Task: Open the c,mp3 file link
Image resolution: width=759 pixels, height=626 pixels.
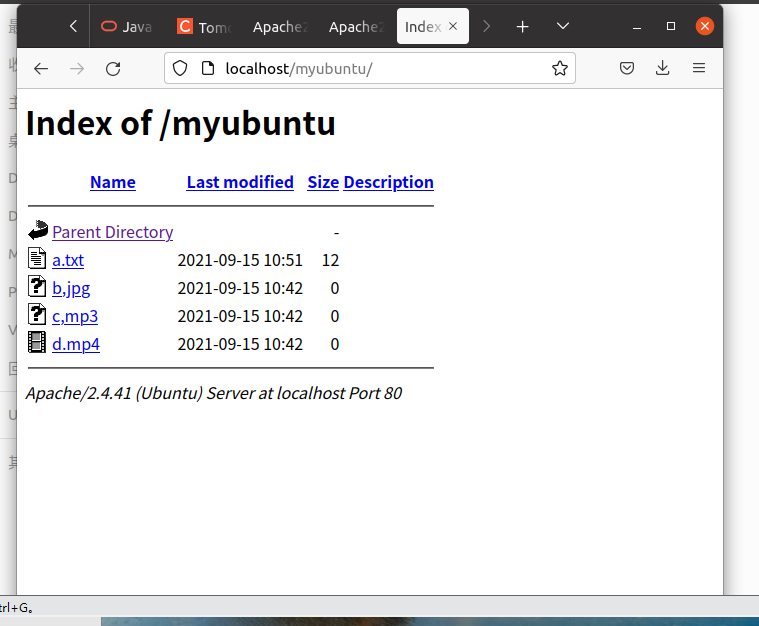Action: [75, 317]
